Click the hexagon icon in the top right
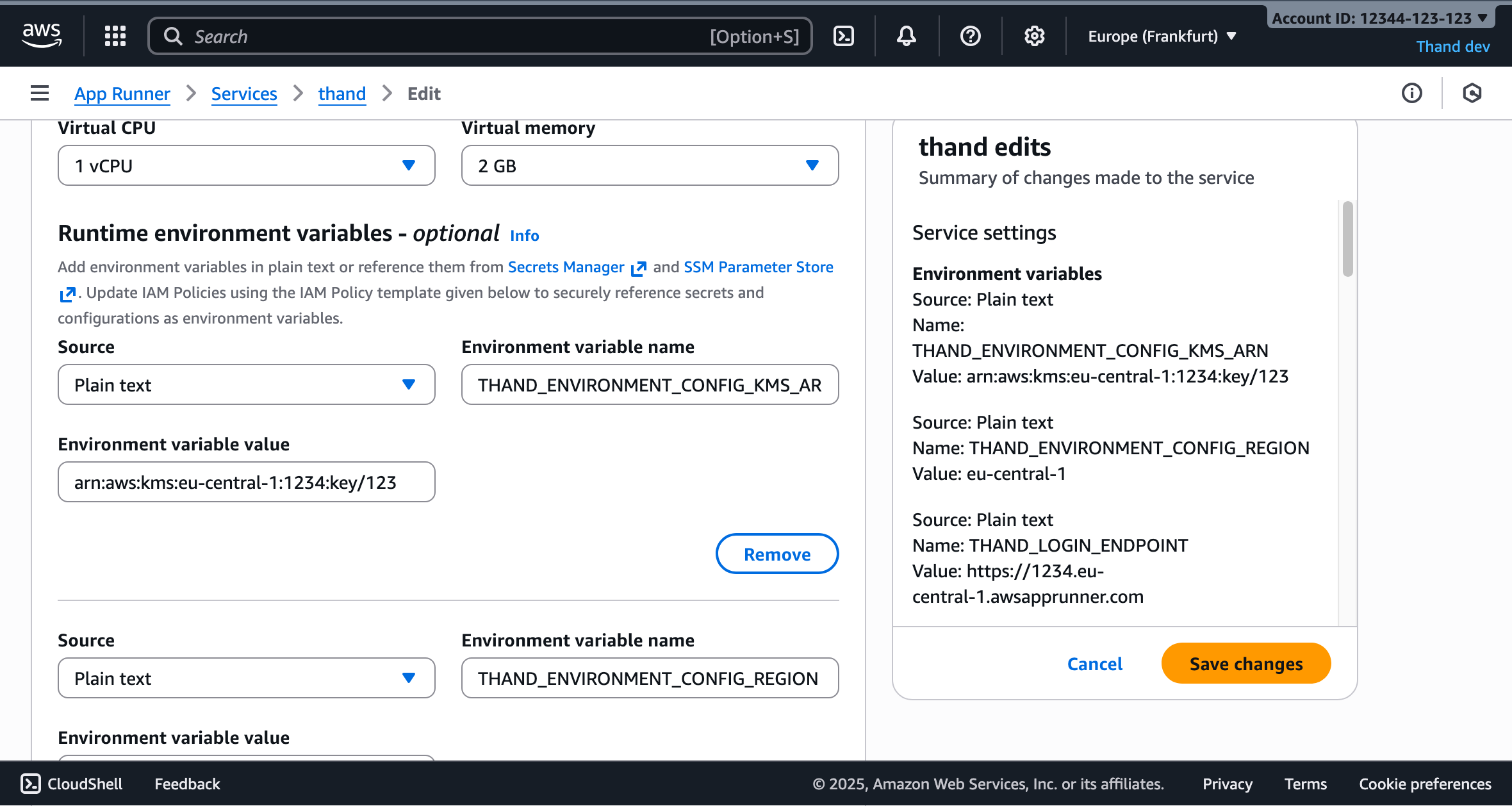This screenshot has height=806, width=1512. coord(1472,94)
